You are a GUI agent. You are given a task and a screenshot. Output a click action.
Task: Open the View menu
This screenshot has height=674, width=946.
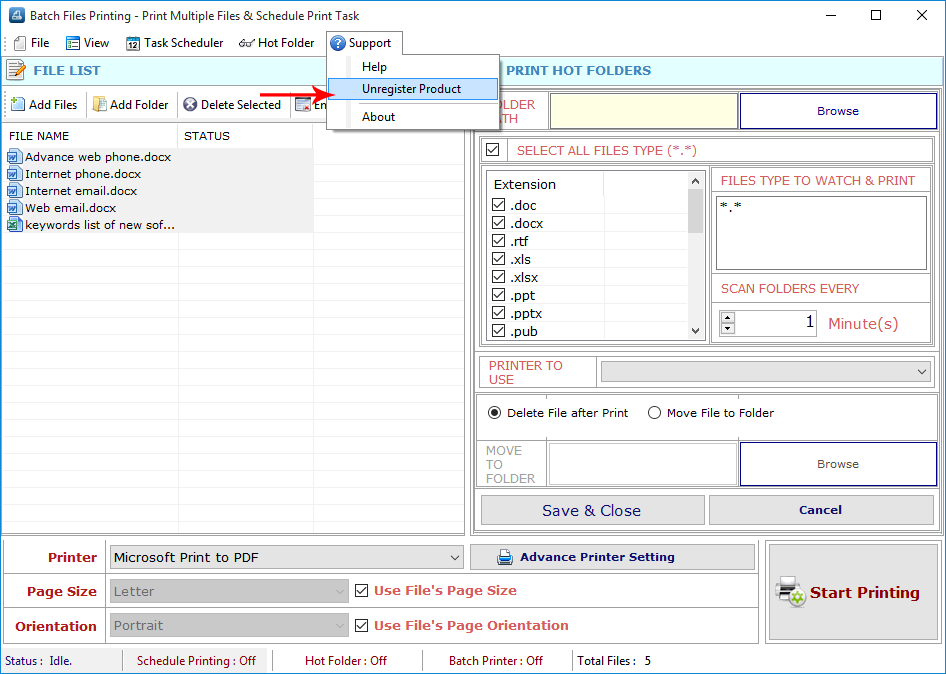pyautogui.click(x=87, y=43)
